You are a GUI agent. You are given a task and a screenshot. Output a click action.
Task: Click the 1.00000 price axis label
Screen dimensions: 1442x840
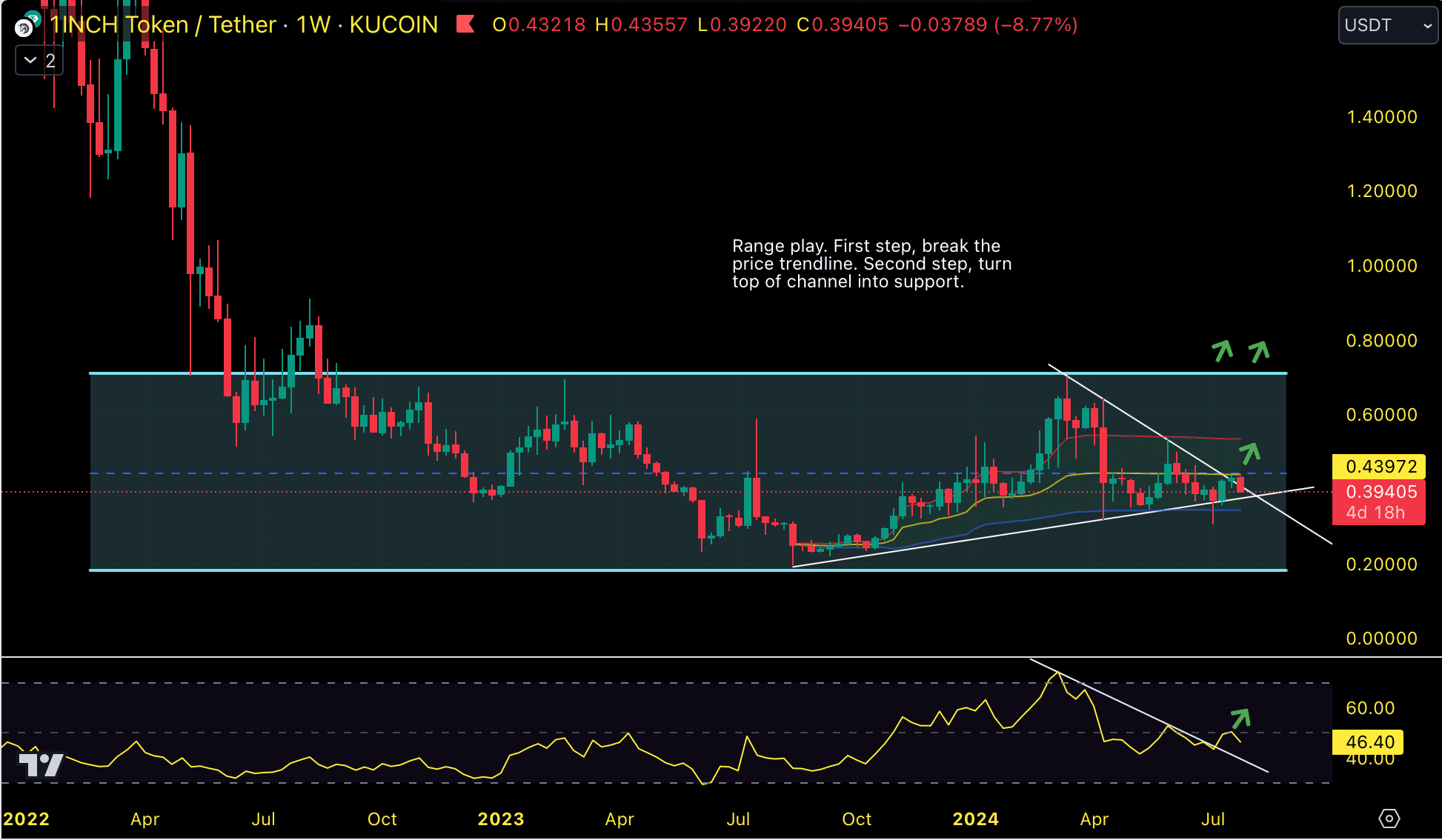(x=1381, y=266)
